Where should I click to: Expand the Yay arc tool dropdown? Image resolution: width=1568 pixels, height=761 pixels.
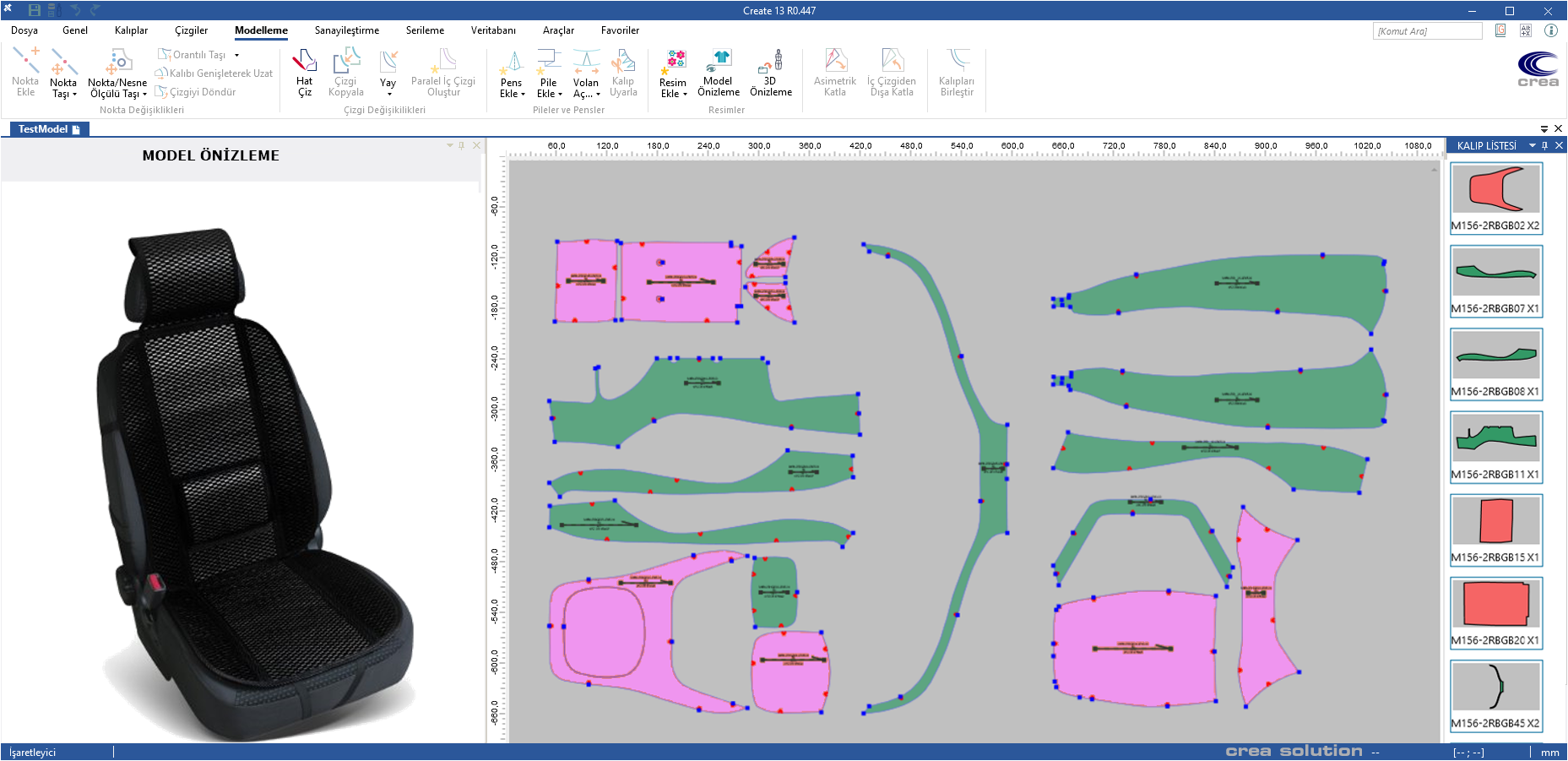pyautogui.click(x=388, y=94)
